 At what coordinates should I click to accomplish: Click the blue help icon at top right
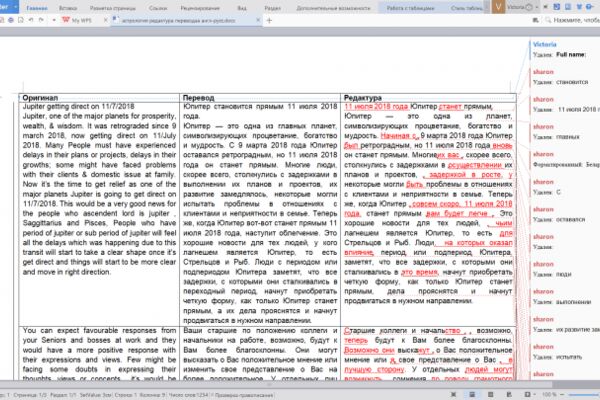[590, 7]
